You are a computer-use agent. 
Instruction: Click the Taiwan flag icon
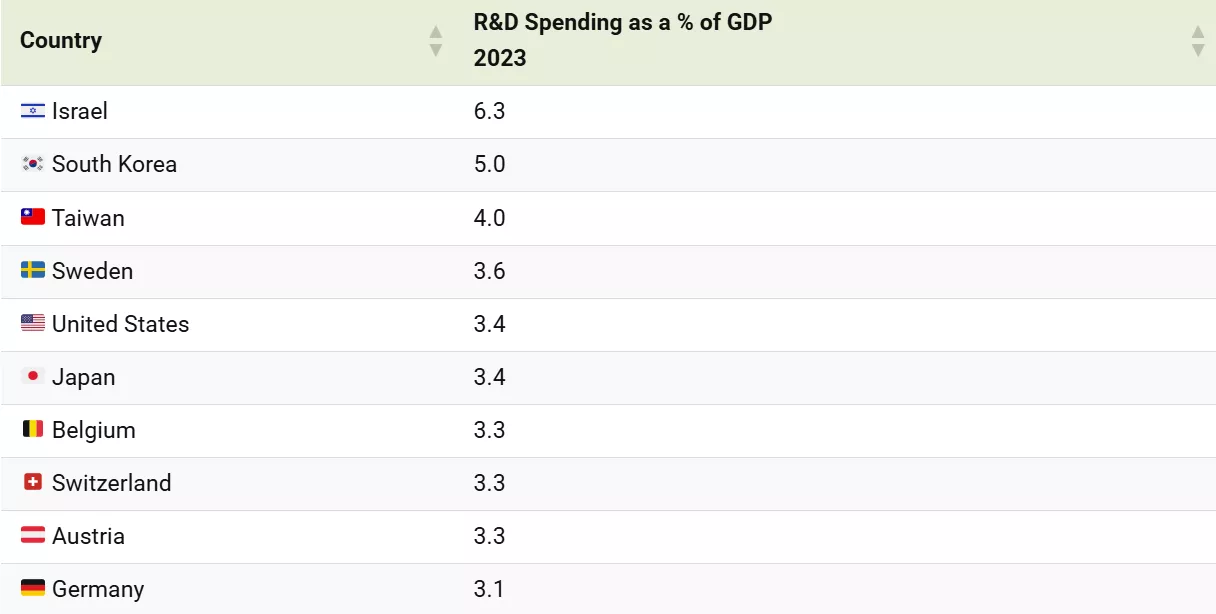[31, 217]
